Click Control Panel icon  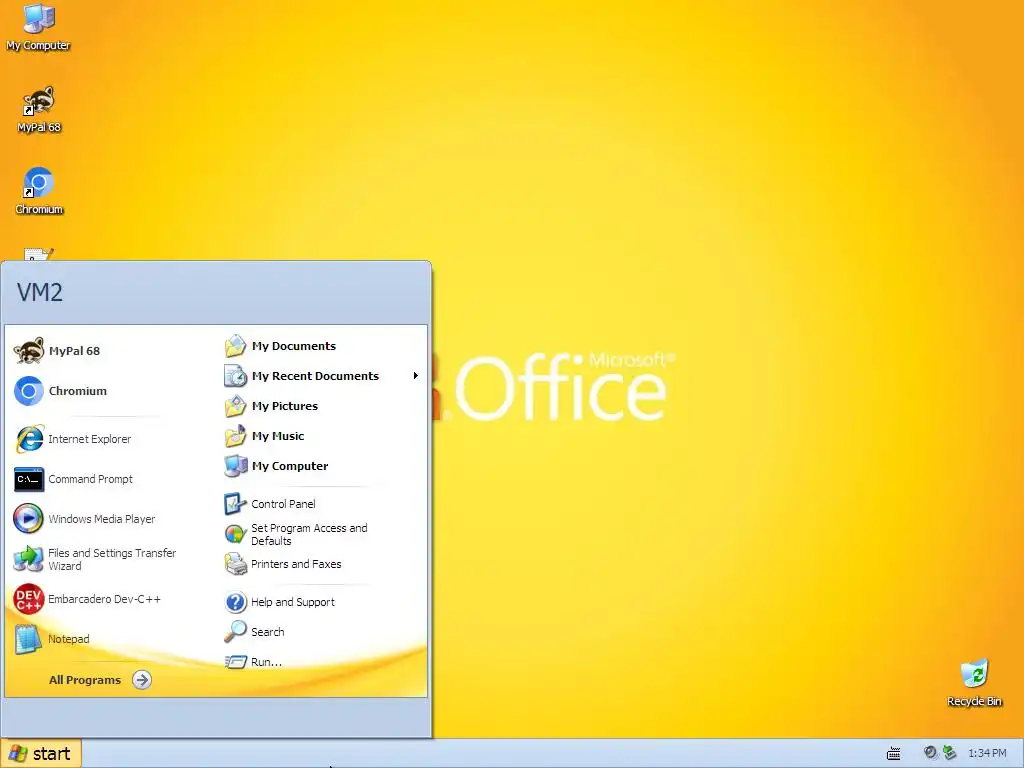pyautogui.click(x=235, y=504)
